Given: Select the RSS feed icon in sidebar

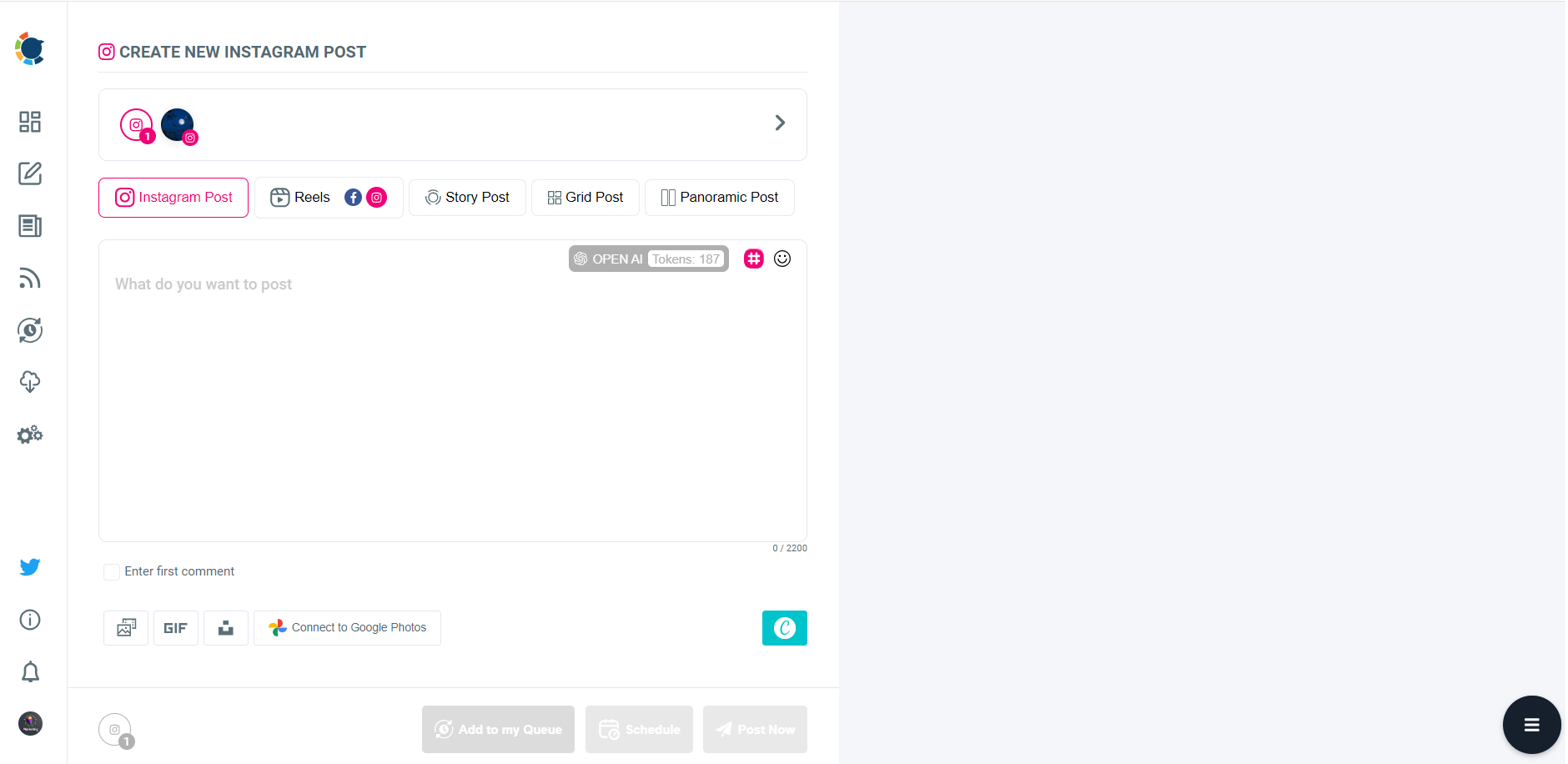Looking at the screenshot, I should click(30, 278).
